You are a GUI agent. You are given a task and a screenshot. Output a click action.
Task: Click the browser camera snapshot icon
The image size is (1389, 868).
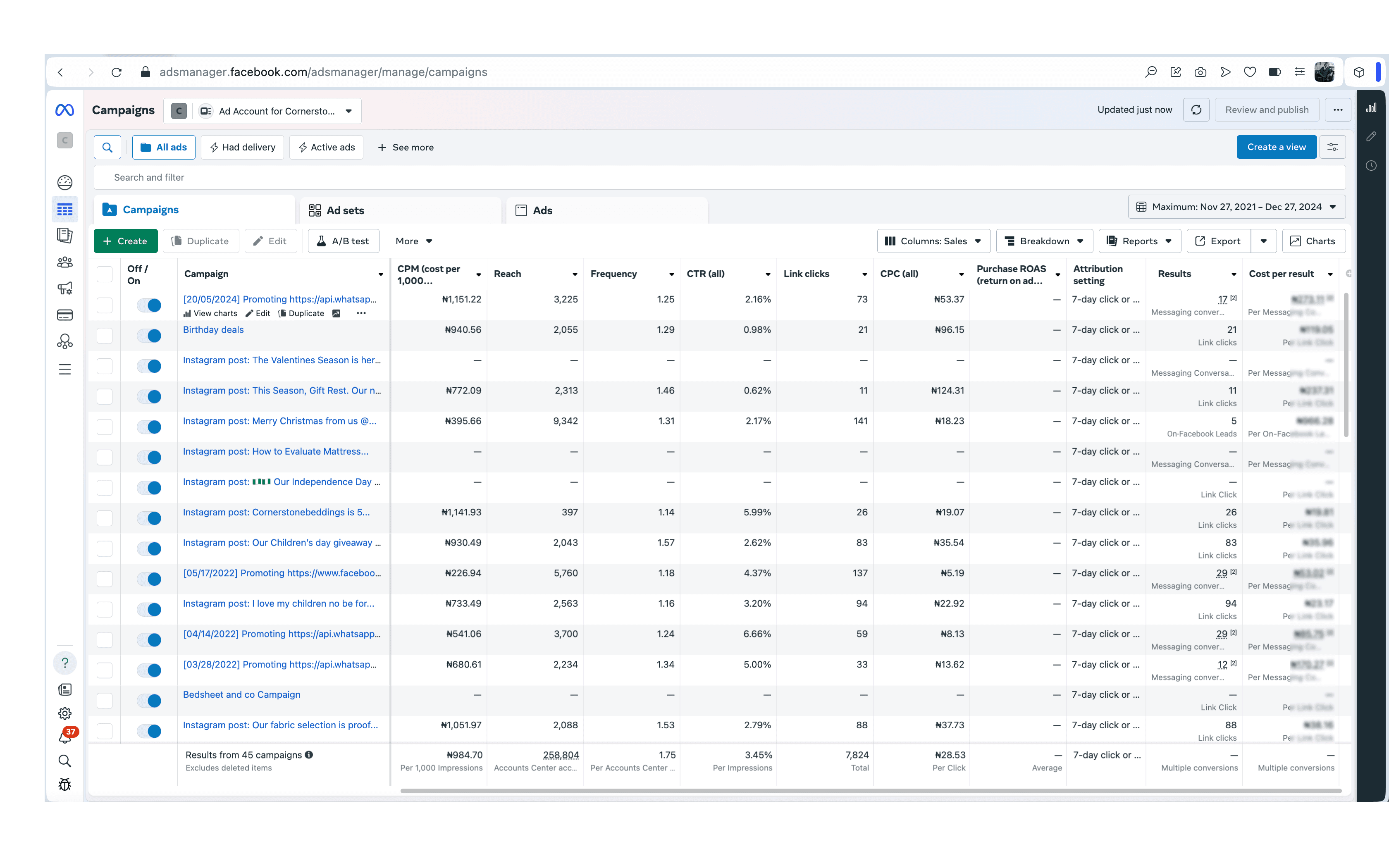pyautogui.click(x=1200, y=72)
